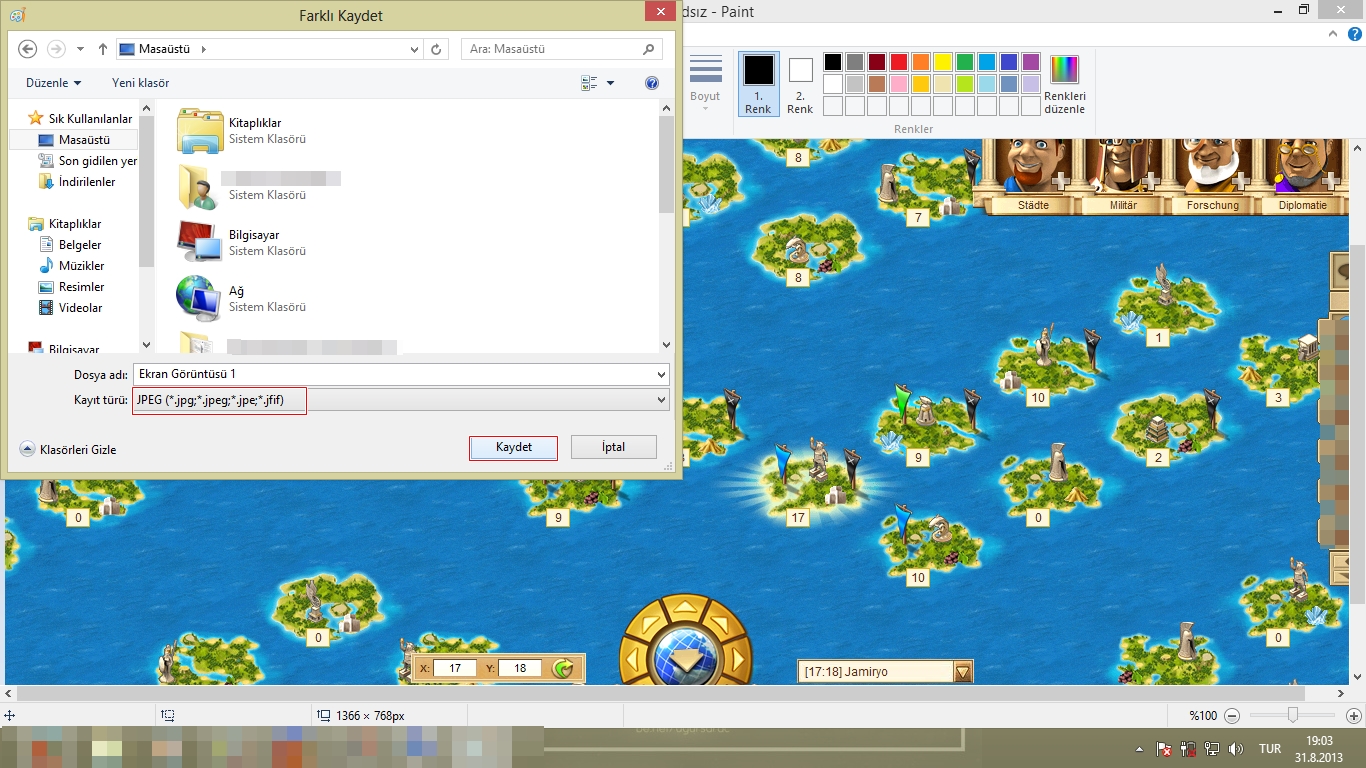
Task: Click the Y coordinate field showing 18
Action: pos(519,668)
